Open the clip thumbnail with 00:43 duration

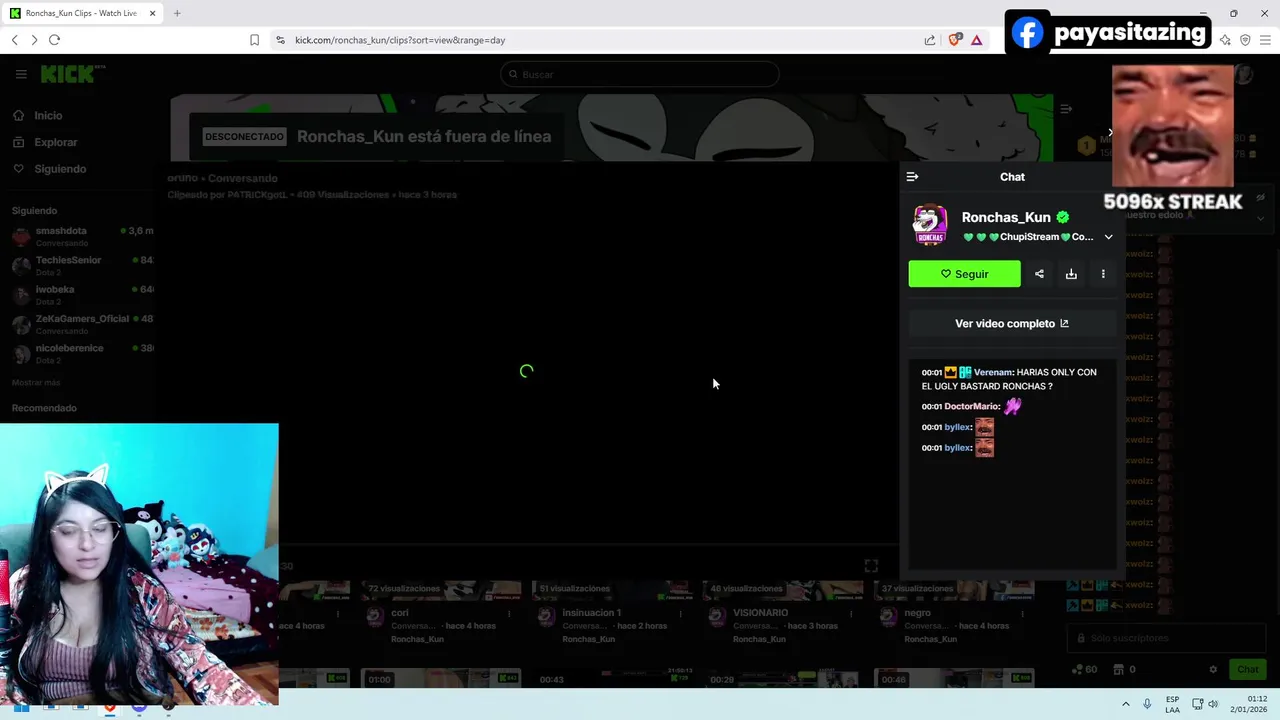(x=611, y=678)
